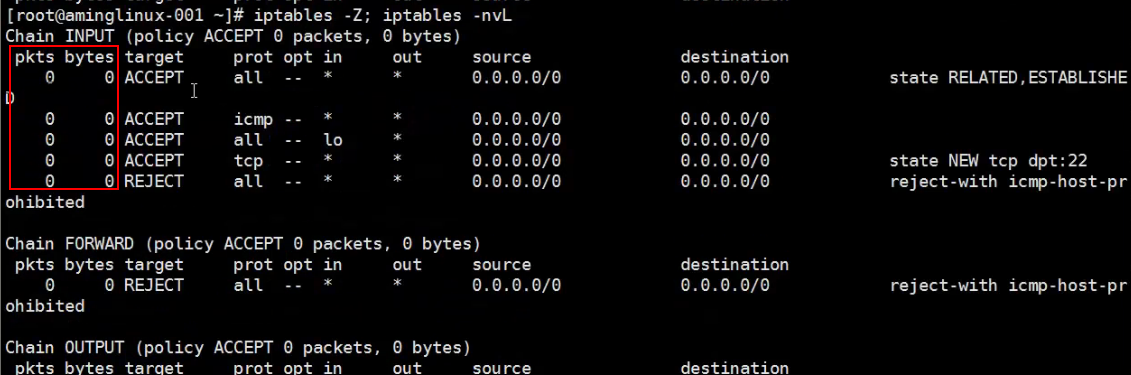Click 'reject-with icmp-host-pr' in INPUT chain
Image resolution: width=1131 pixels, height=375 pixels.
[1008, 182]
